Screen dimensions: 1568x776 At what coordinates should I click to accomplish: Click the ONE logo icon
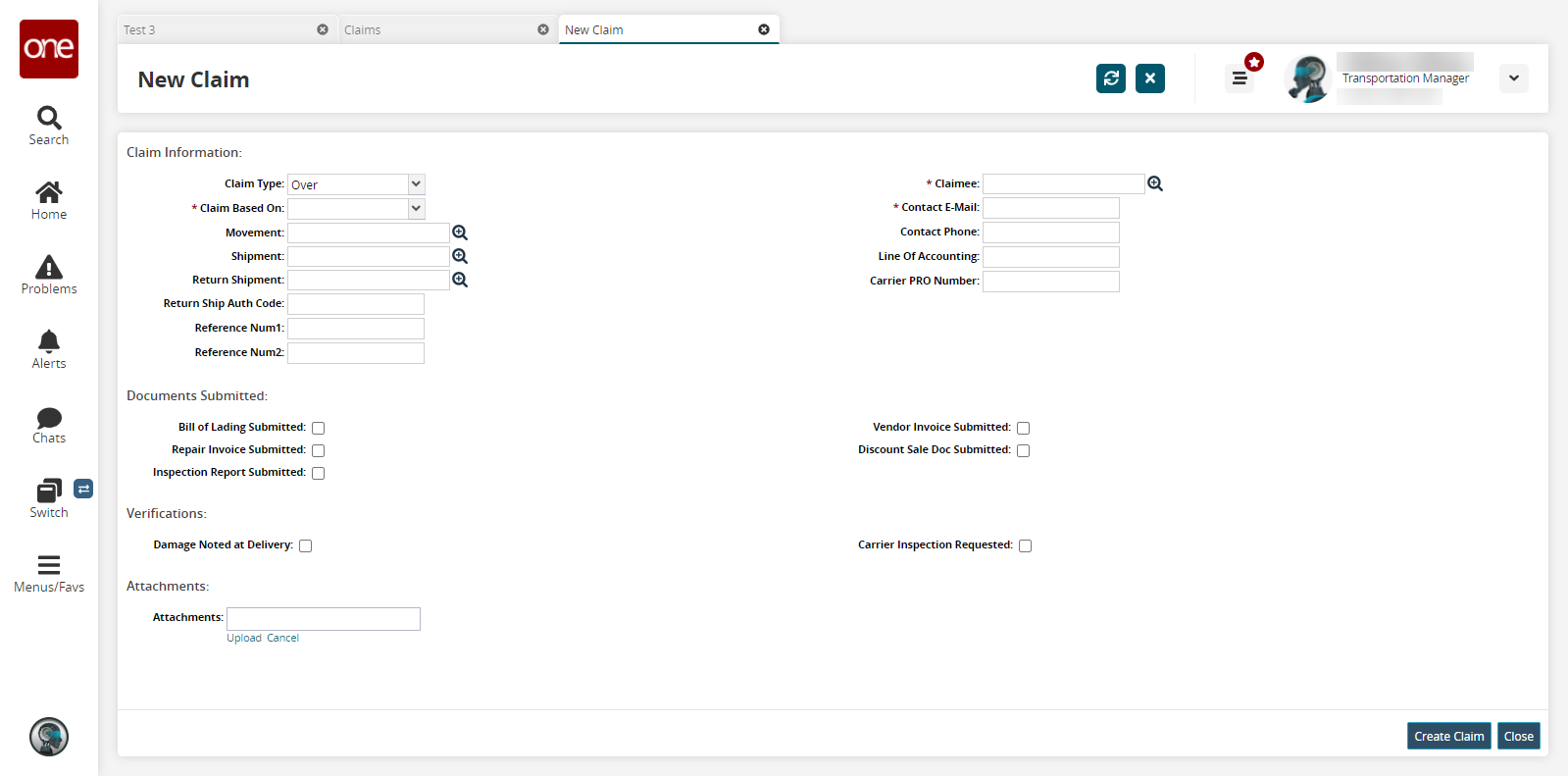point(49,49)
